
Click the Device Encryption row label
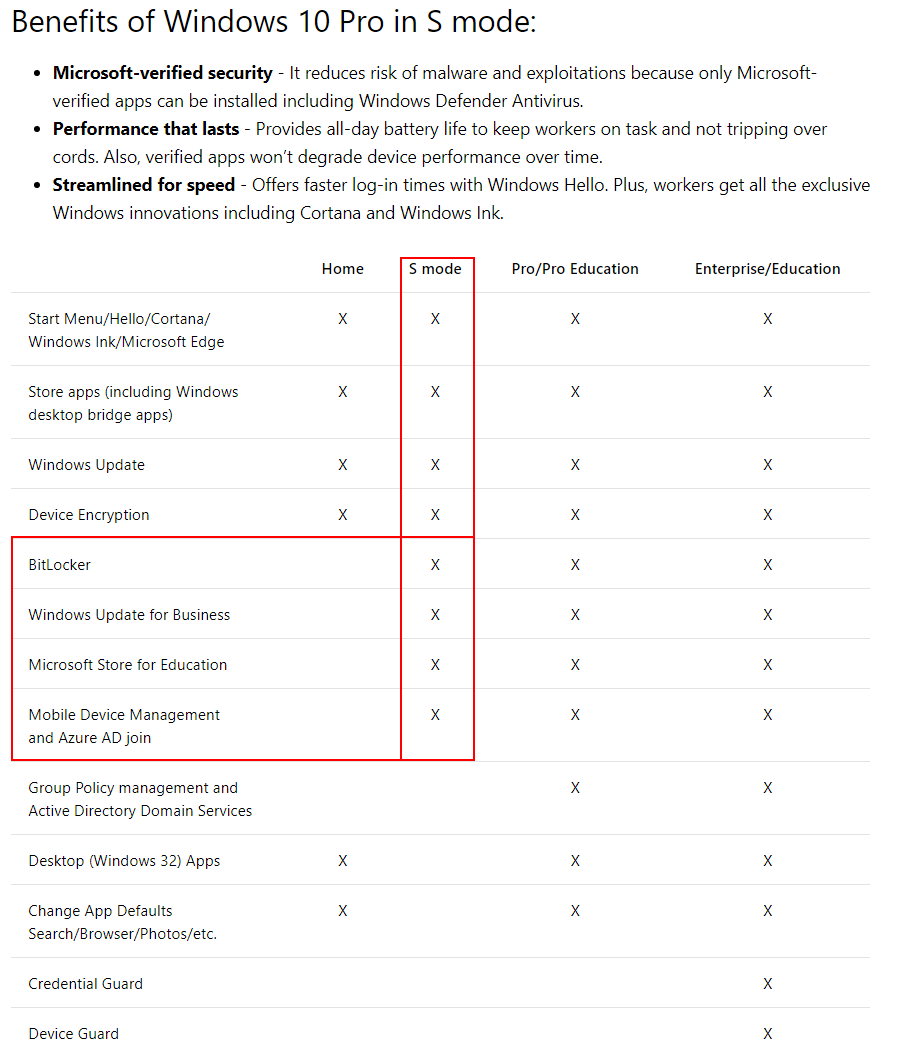point(89,515)
